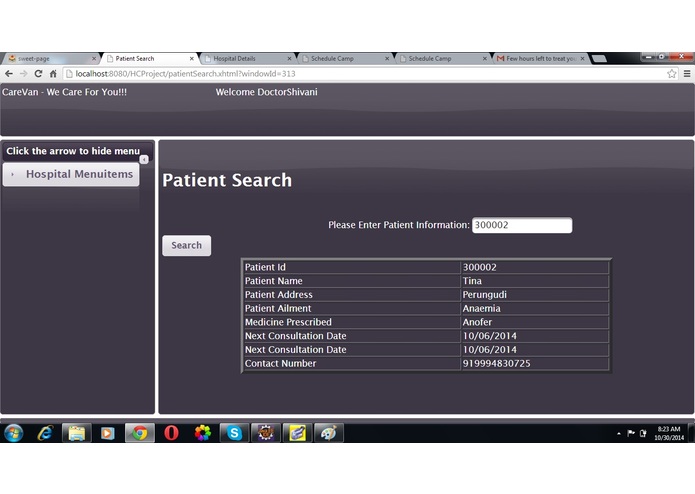Image resolution: width=695 pixels, height=494 pixels.
Task: Open Skype from the taskbar
Action: [234, 433]
